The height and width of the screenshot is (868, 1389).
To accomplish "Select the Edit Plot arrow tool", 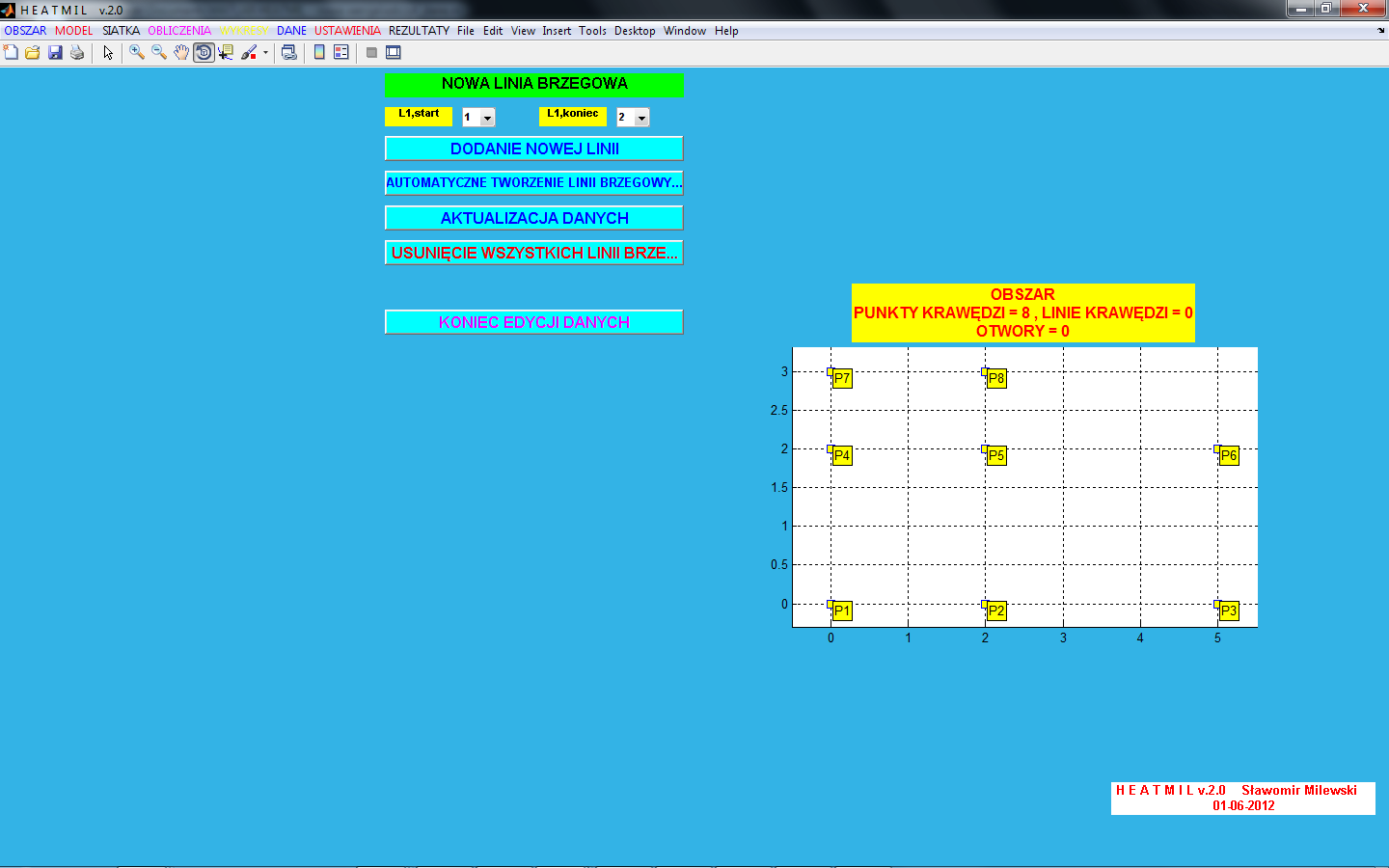I will (108, 53).
